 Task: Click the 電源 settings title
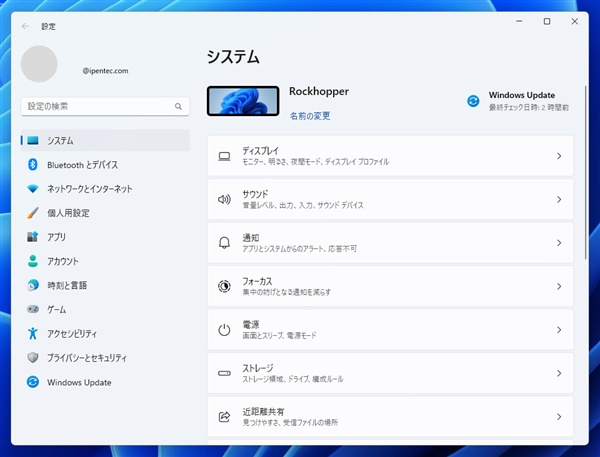[x=251, y=325]
